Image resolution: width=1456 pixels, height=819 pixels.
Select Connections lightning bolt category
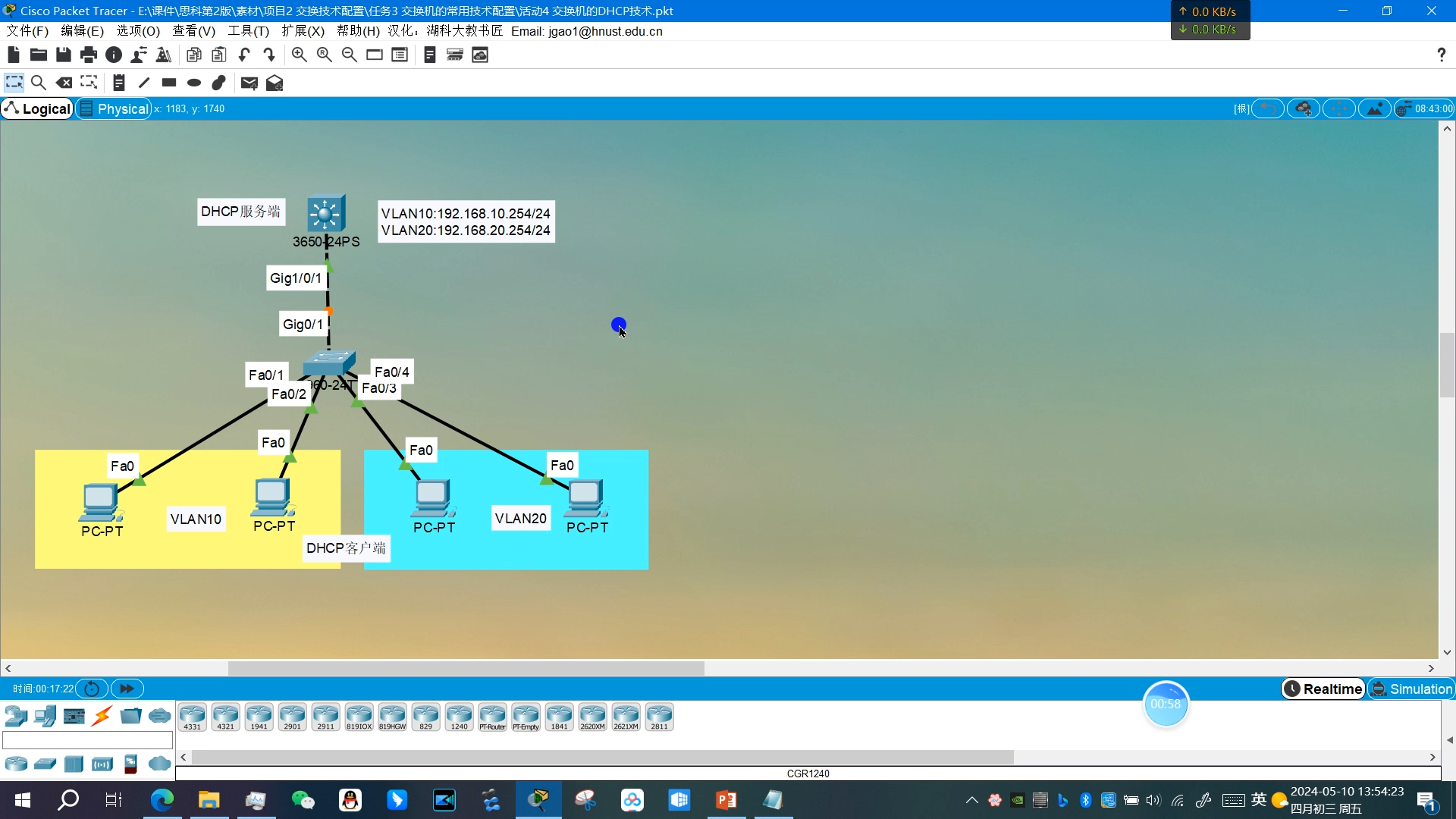[x=102, y=716]
